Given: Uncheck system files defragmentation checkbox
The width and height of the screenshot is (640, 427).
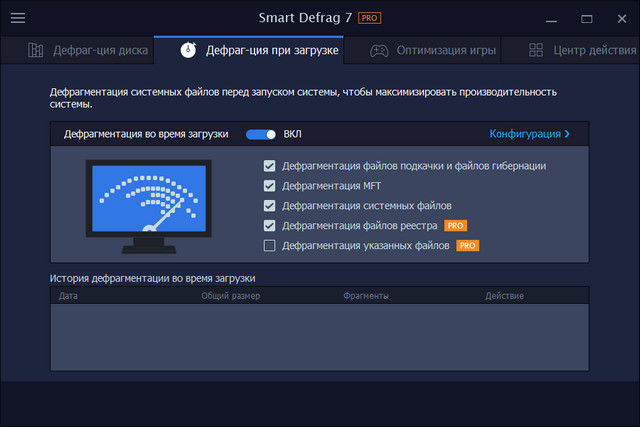Looking at the screenshot, I should pyautogui.click(x=269, y=206).
